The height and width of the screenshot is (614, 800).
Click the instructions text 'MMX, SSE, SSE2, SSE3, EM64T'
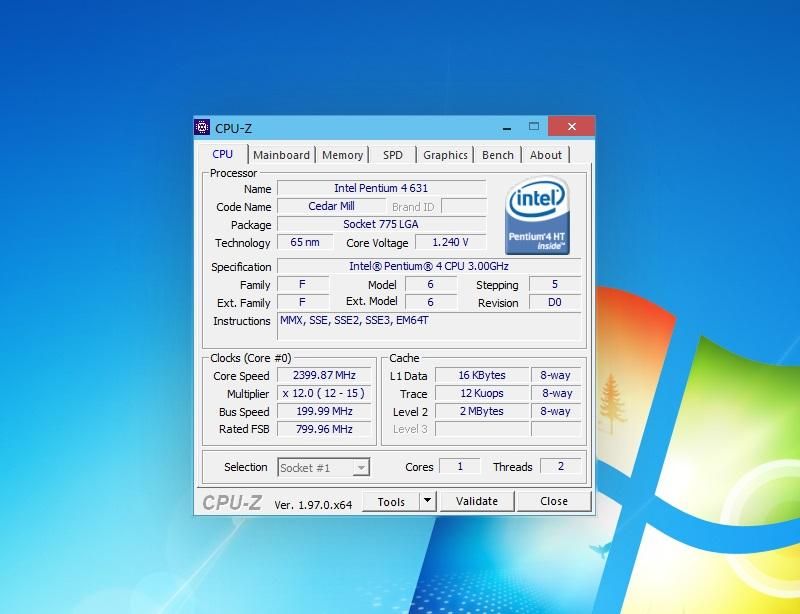(x=354, y=321)
